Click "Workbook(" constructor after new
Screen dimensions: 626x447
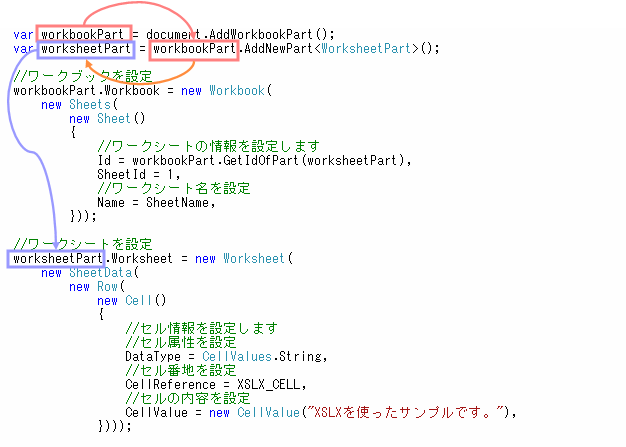[240, 91]
